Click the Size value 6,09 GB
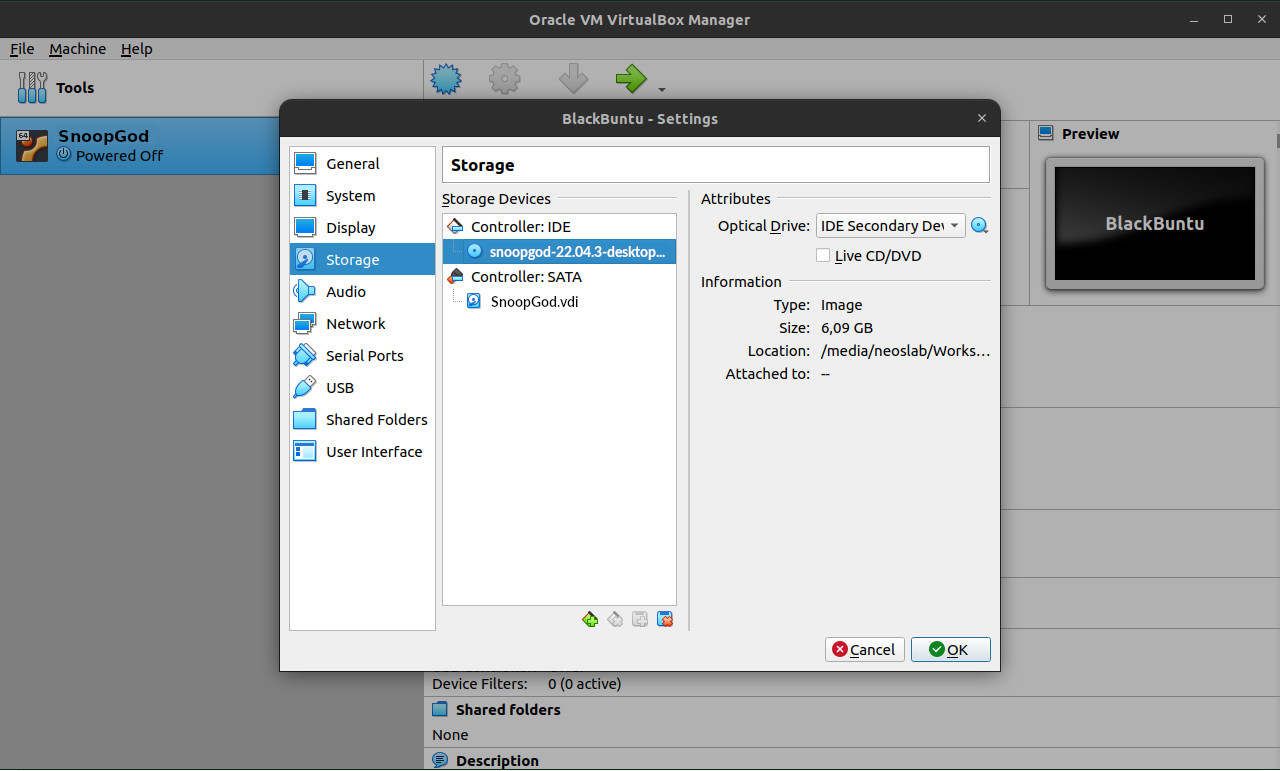This screenshot has width=1280, height=771. point(847,328)
